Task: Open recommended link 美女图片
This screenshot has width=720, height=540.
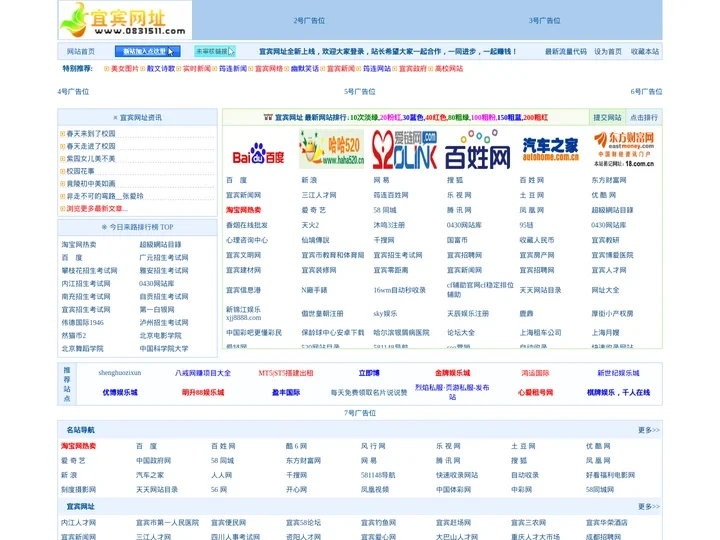Action: click(124, 68)
